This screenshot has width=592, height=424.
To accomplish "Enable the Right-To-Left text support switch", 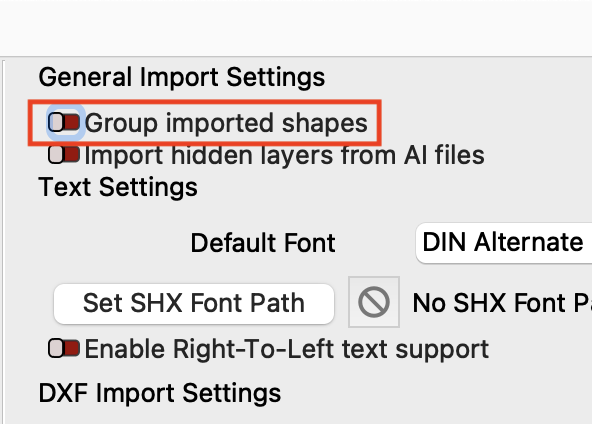I will pyautogui.click(x=64, y=348).
